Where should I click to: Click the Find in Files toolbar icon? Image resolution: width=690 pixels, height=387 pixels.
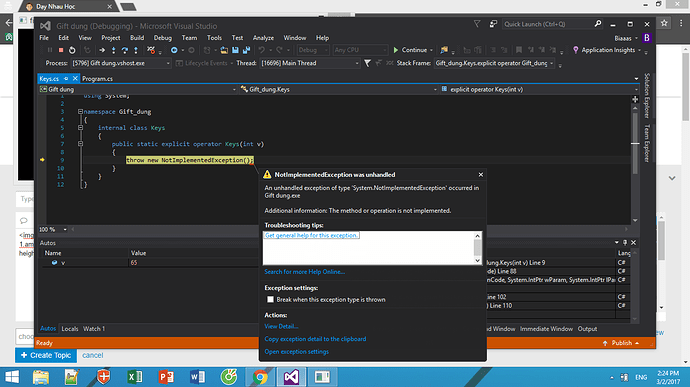click(444, 50)
